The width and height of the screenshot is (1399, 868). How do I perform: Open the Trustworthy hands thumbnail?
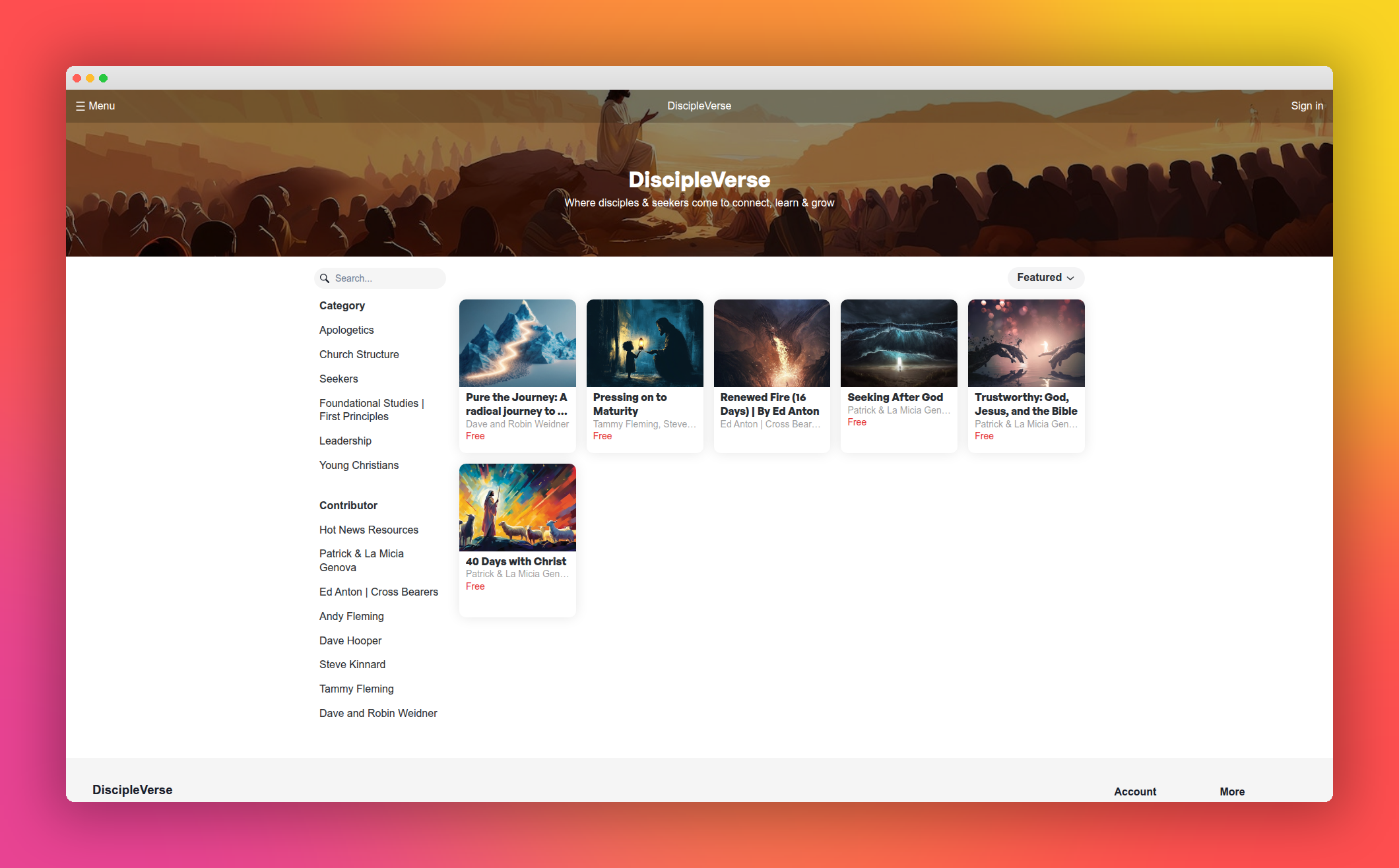coord(1026,343)
